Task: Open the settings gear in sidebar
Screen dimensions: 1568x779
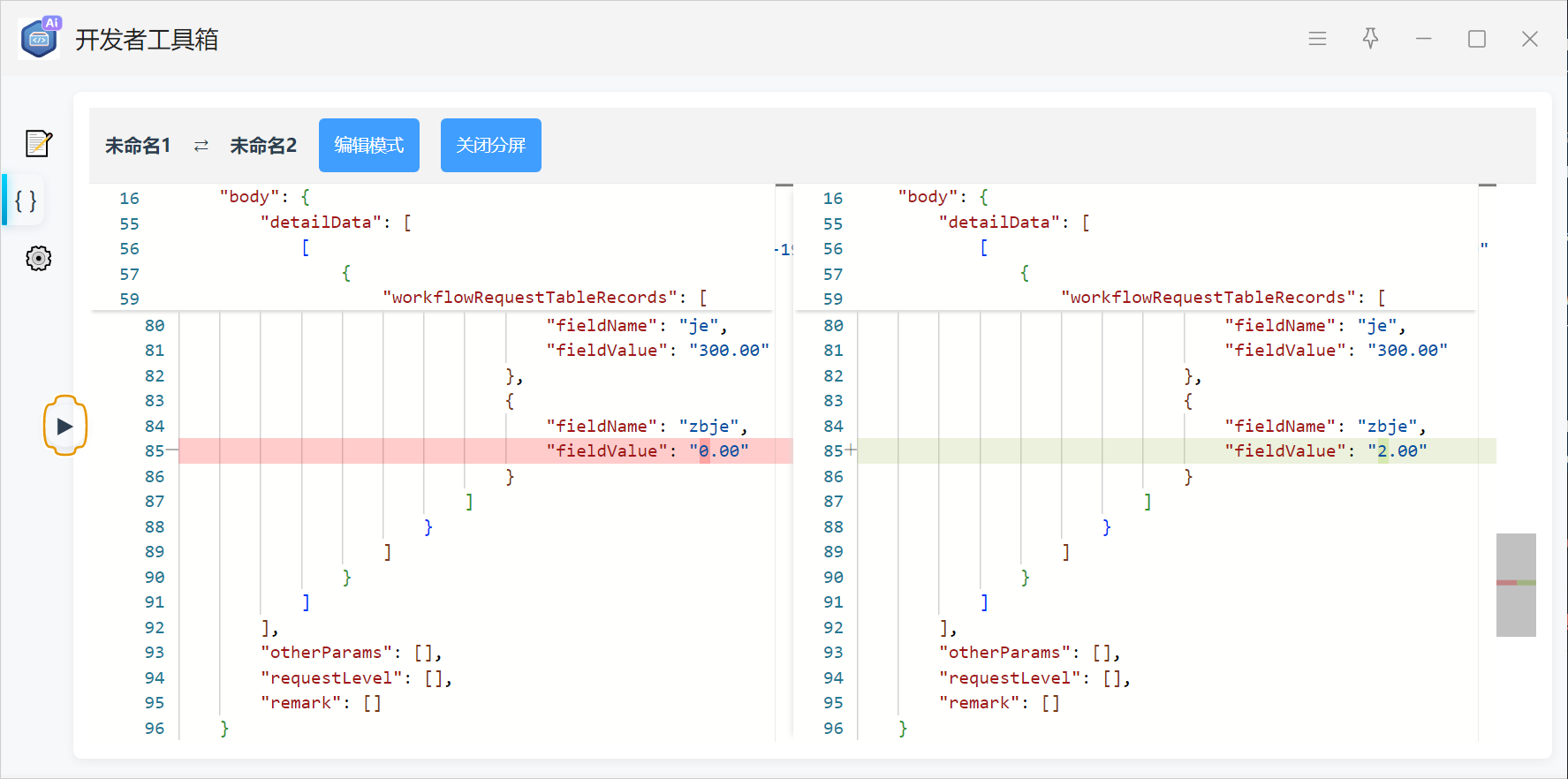Action: click(x=38, y=258)
